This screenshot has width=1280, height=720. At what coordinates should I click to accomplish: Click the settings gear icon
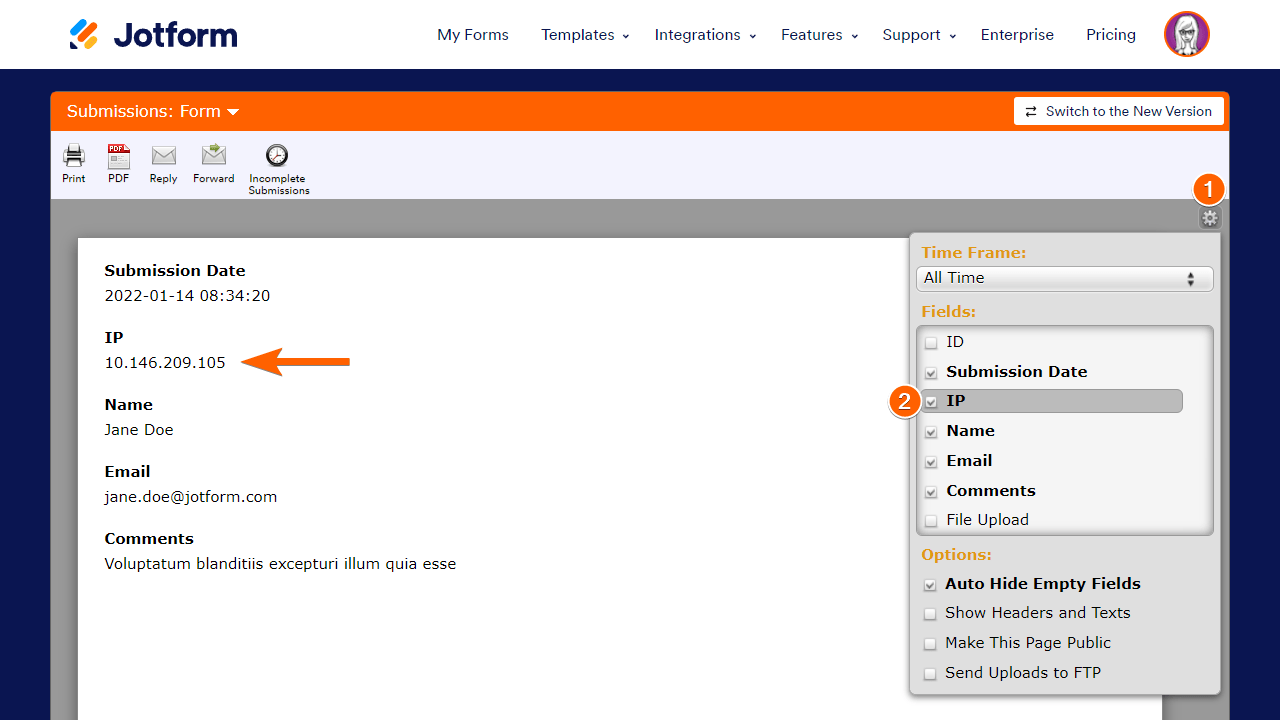pyautogui.click(x=1210, y=218)
